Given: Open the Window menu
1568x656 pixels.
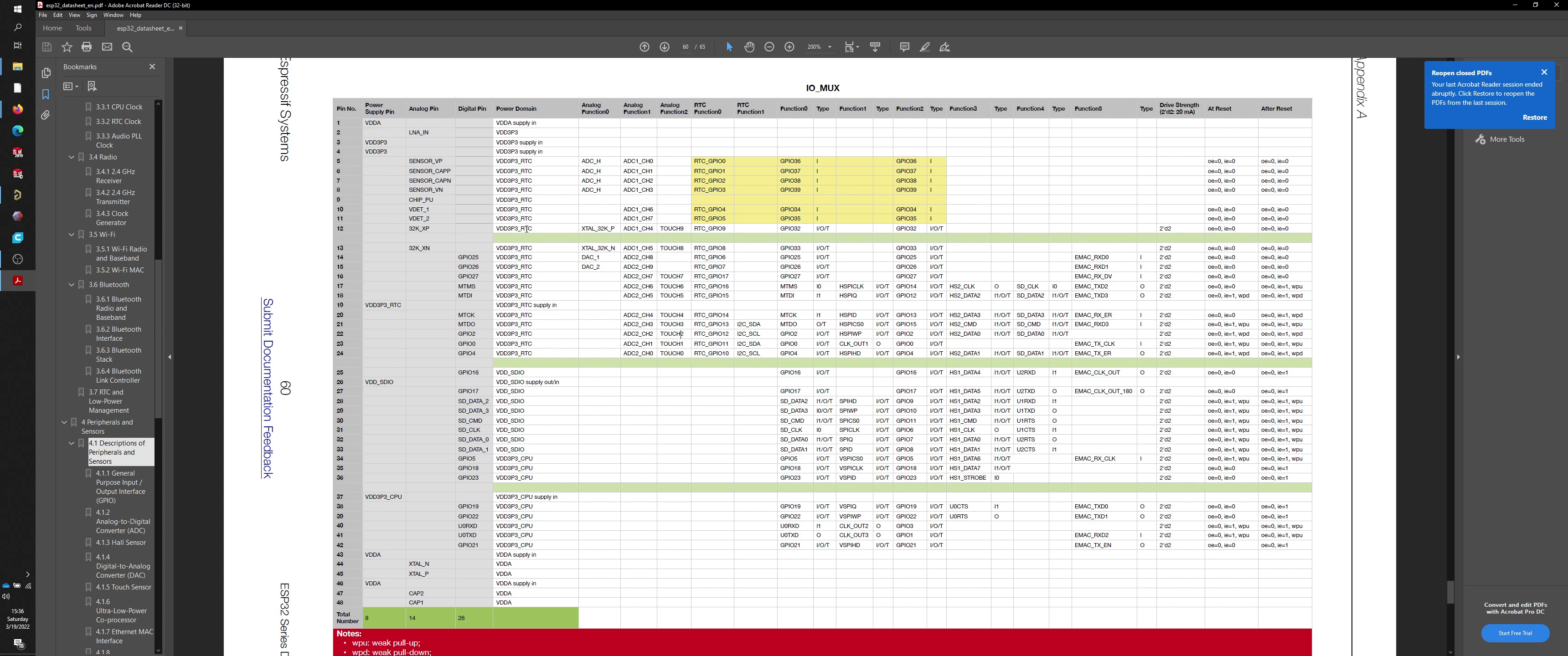Looking at the screenshot, I should coord(113,15).
